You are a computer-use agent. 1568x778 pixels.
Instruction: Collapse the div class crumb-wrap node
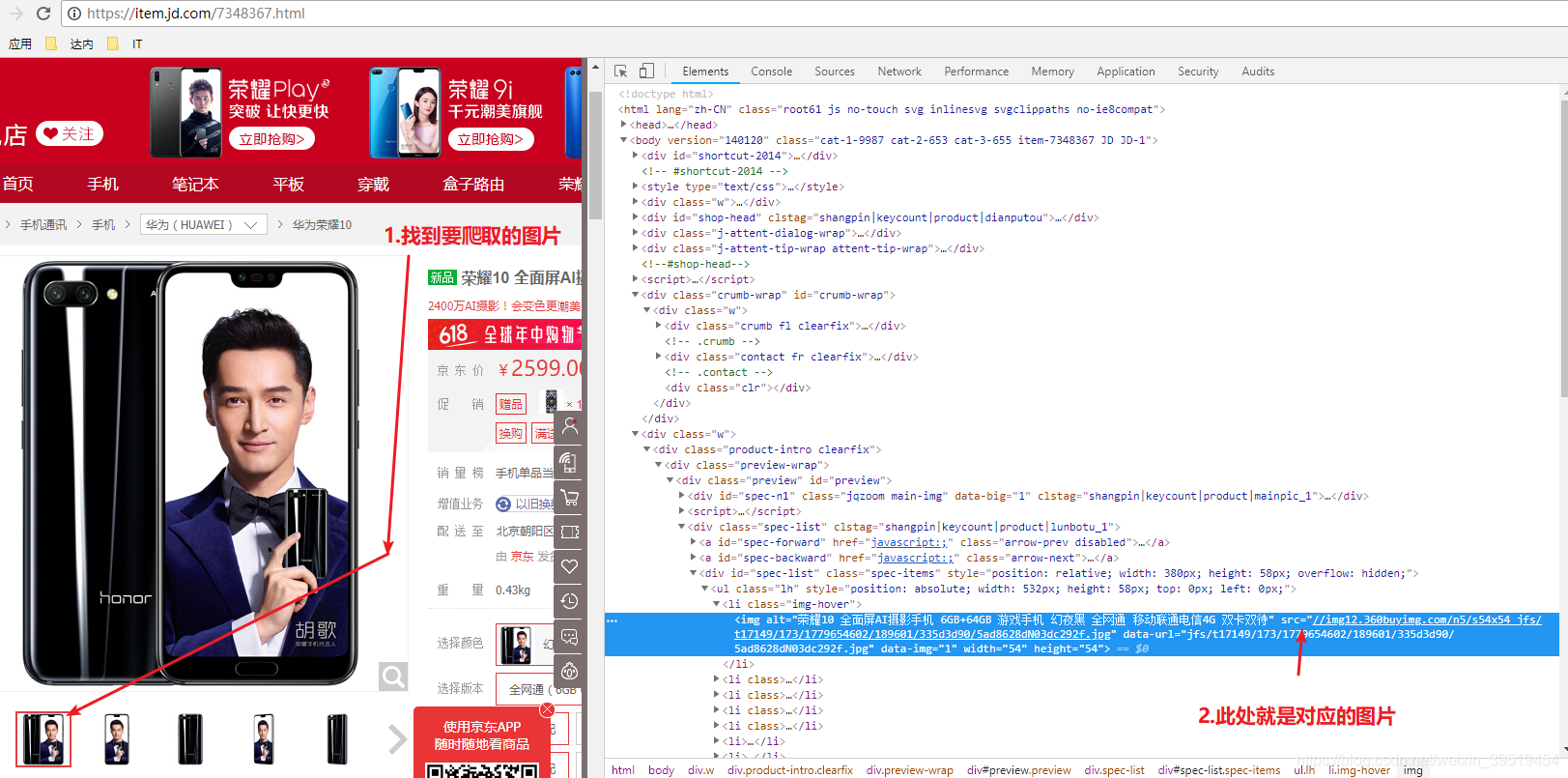635,295
